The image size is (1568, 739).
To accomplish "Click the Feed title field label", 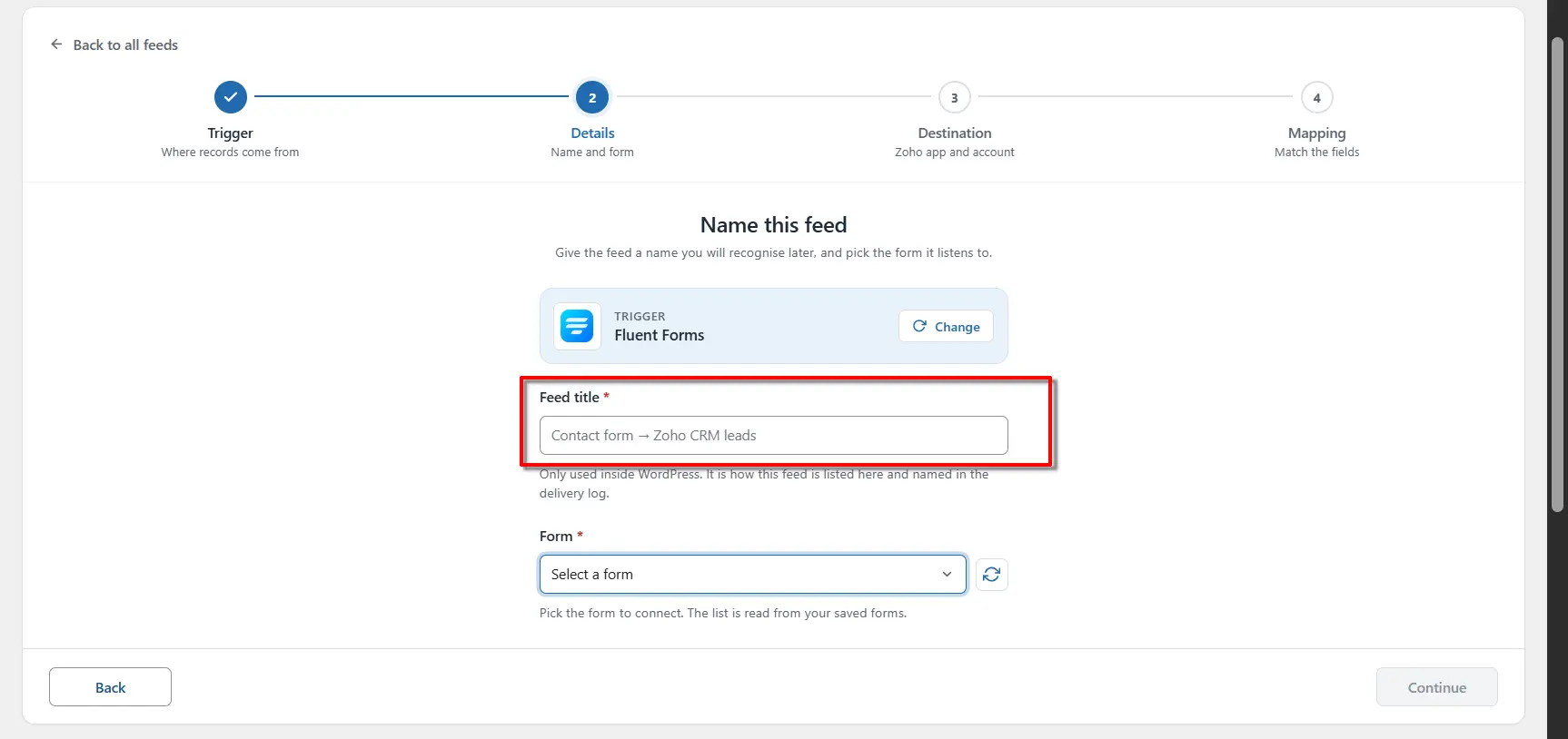I will point(569,397).
